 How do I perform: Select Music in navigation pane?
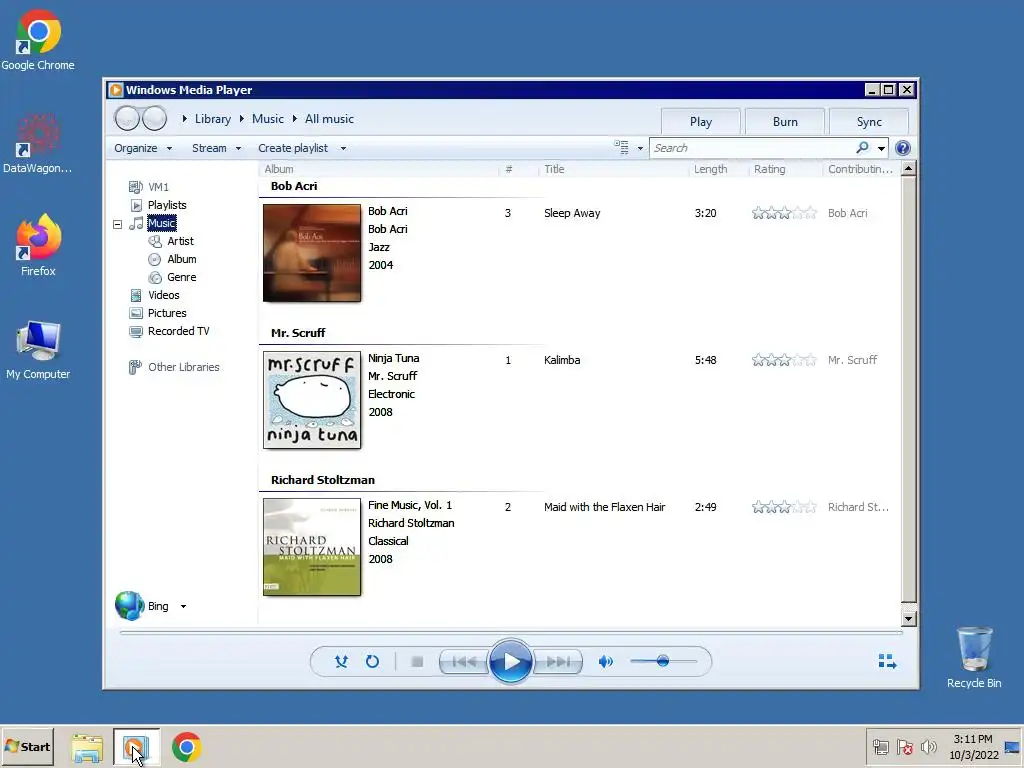coord(161,223)
